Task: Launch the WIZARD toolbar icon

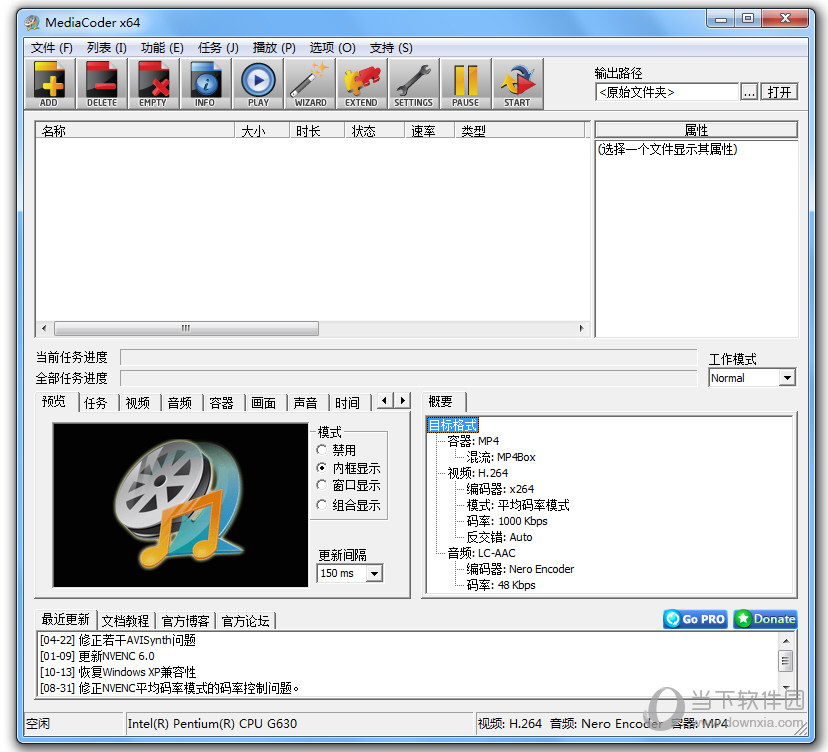Action: tap(310, 84)
